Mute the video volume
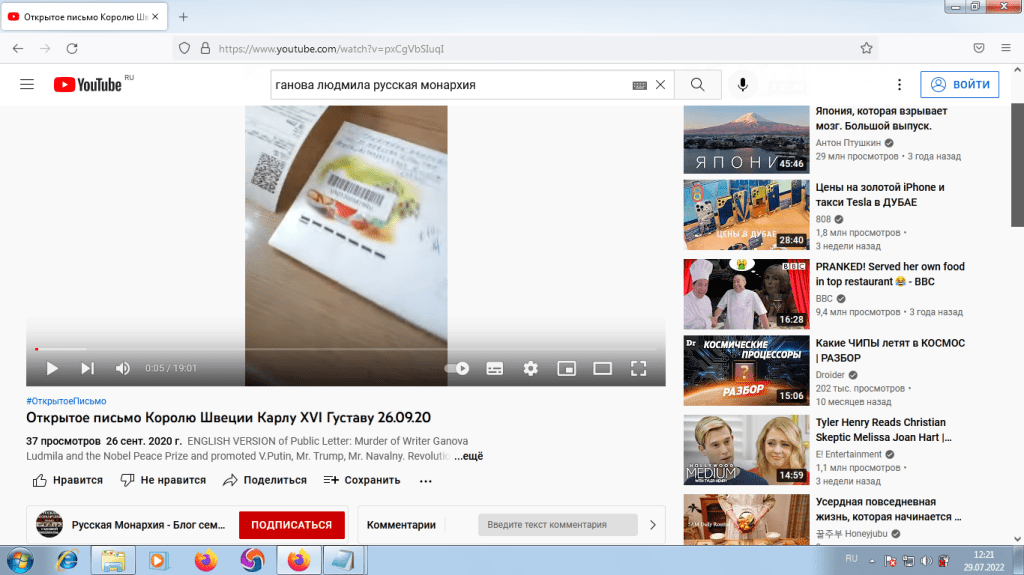Image resolution: width=1024 pixels, height=575 pixels. click(122, 368)
